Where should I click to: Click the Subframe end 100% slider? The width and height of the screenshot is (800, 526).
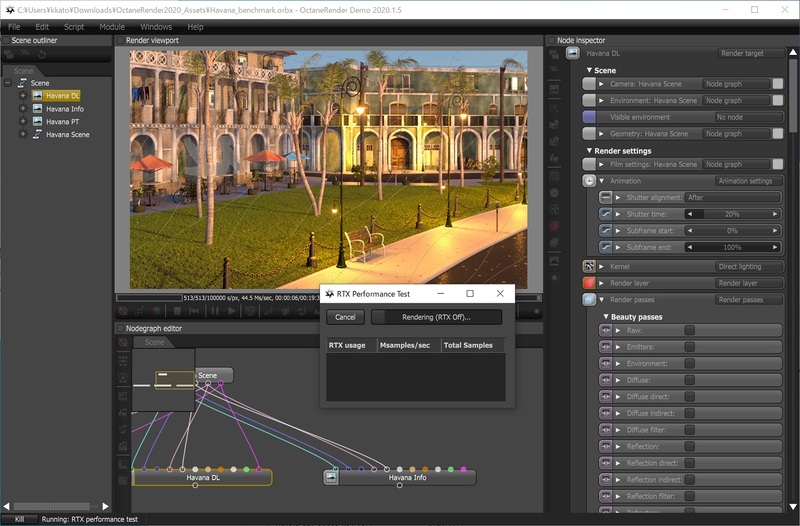(x=732, y=247)
